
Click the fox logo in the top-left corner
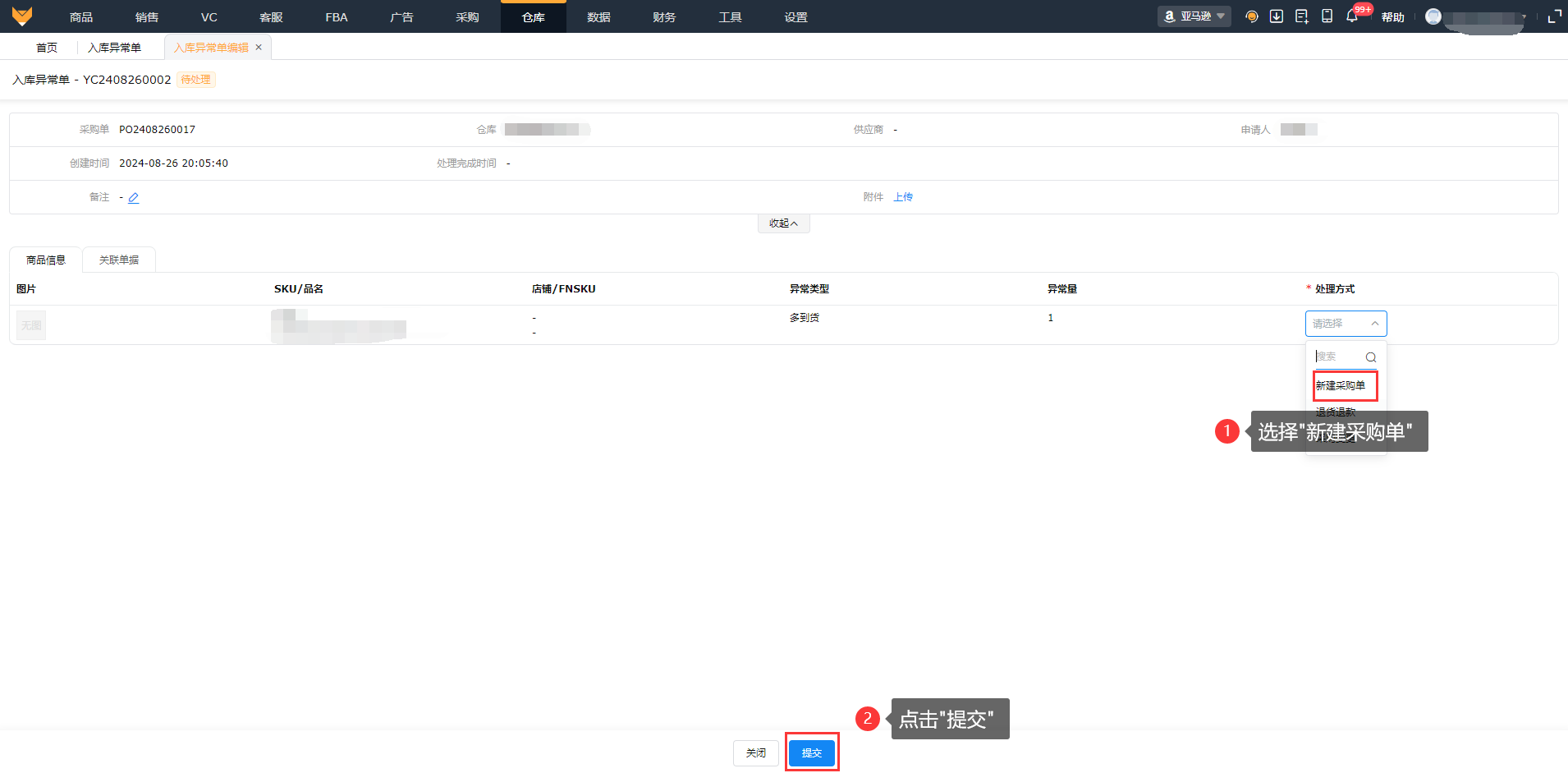22,16
